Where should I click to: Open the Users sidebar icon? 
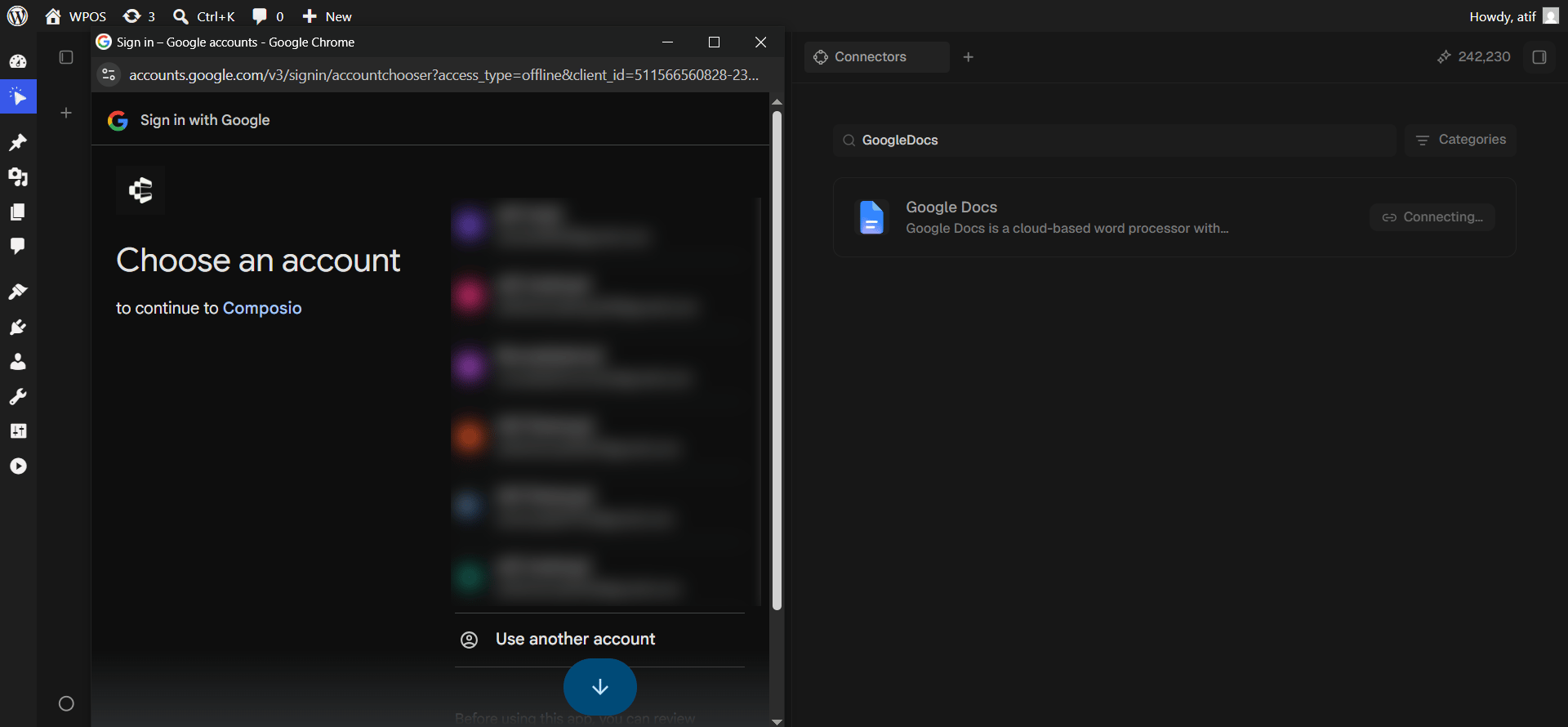[x=18, y=361]
